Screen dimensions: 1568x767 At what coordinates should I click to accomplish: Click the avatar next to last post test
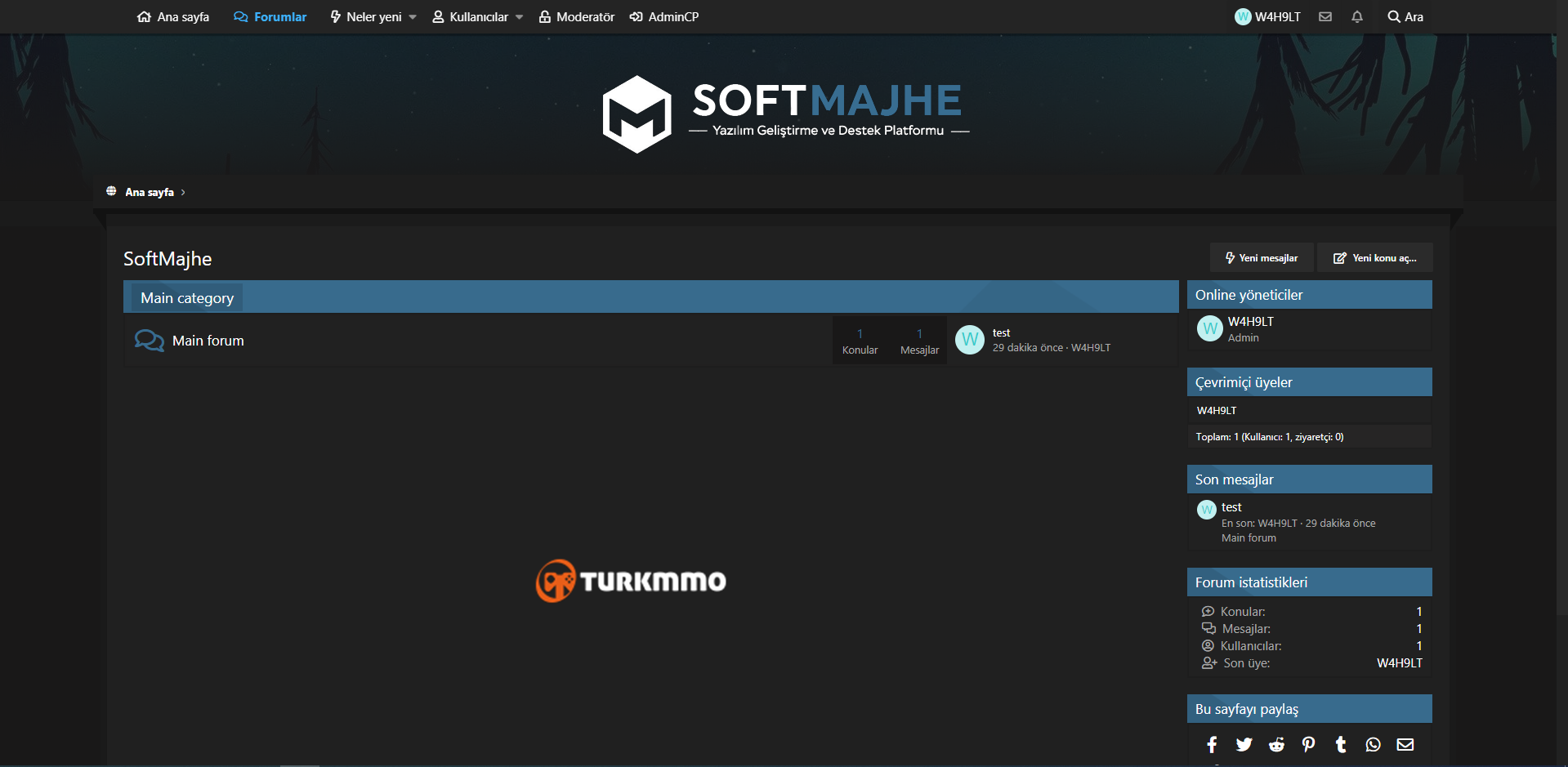(970, 340)
